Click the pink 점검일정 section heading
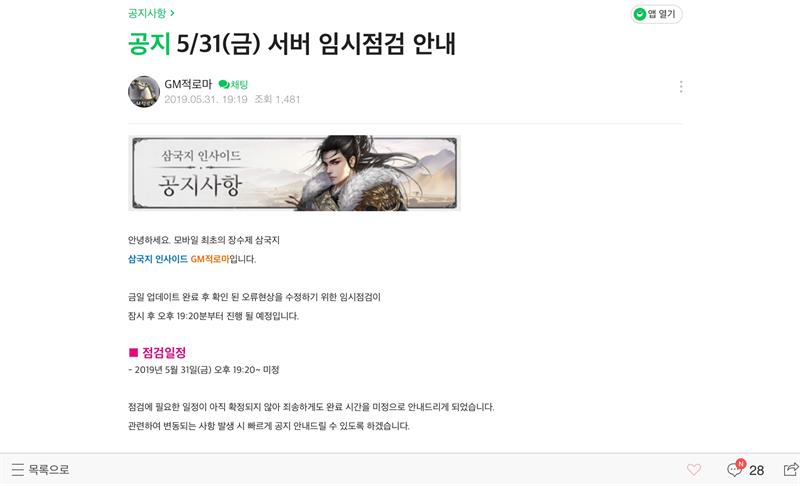800x486 pixels. (x=164, y=352)
